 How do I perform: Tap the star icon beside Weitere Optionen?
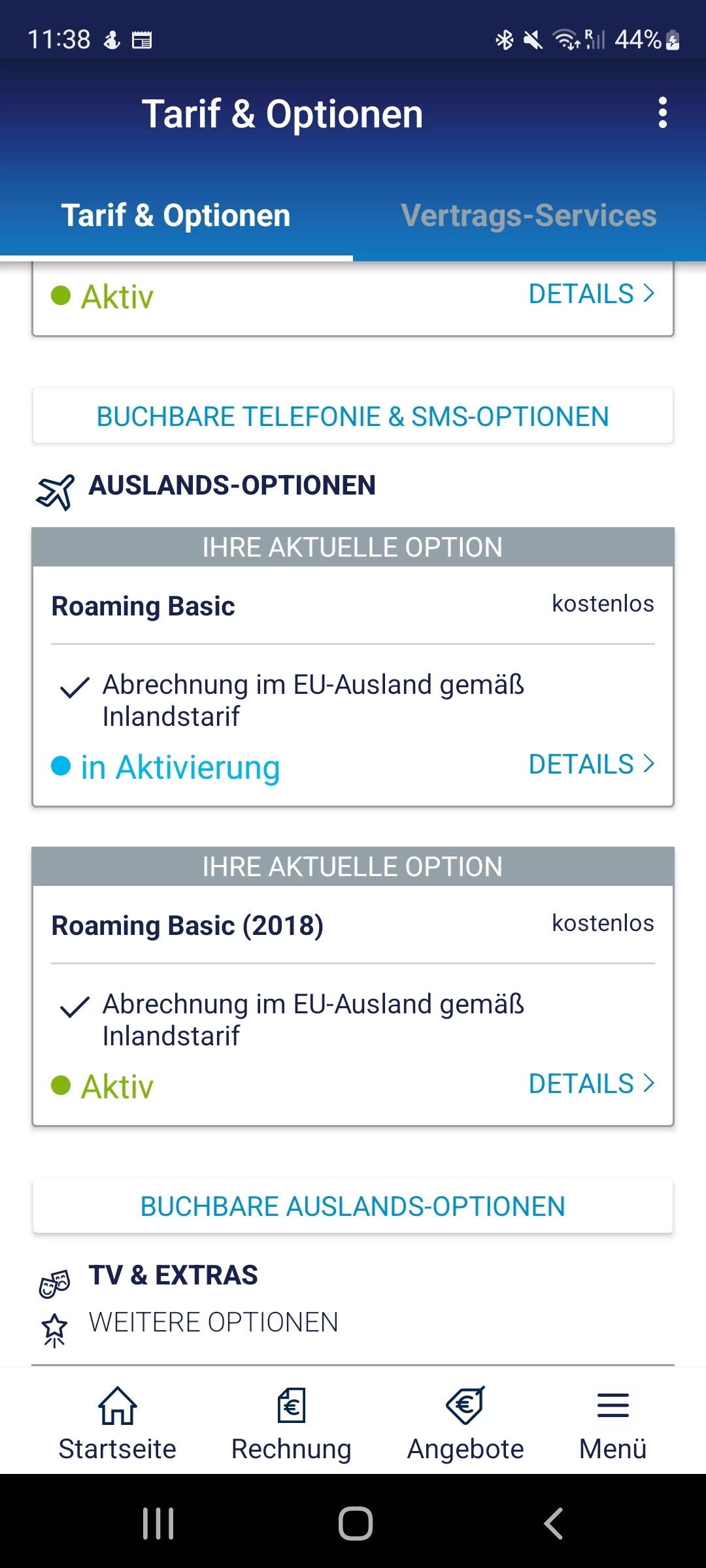(55, 1329)
